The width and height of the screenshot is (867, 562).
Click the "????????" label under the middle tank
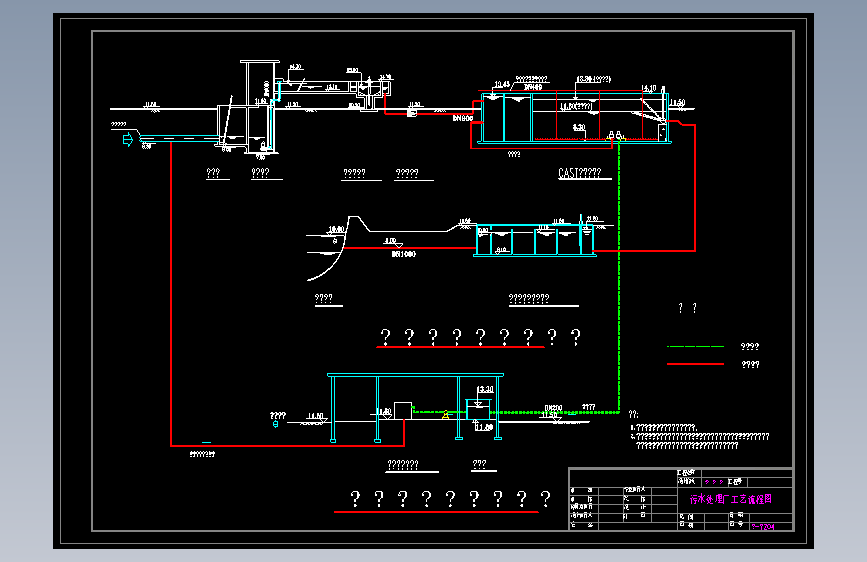pyautogui.click(x=529, y=298)
